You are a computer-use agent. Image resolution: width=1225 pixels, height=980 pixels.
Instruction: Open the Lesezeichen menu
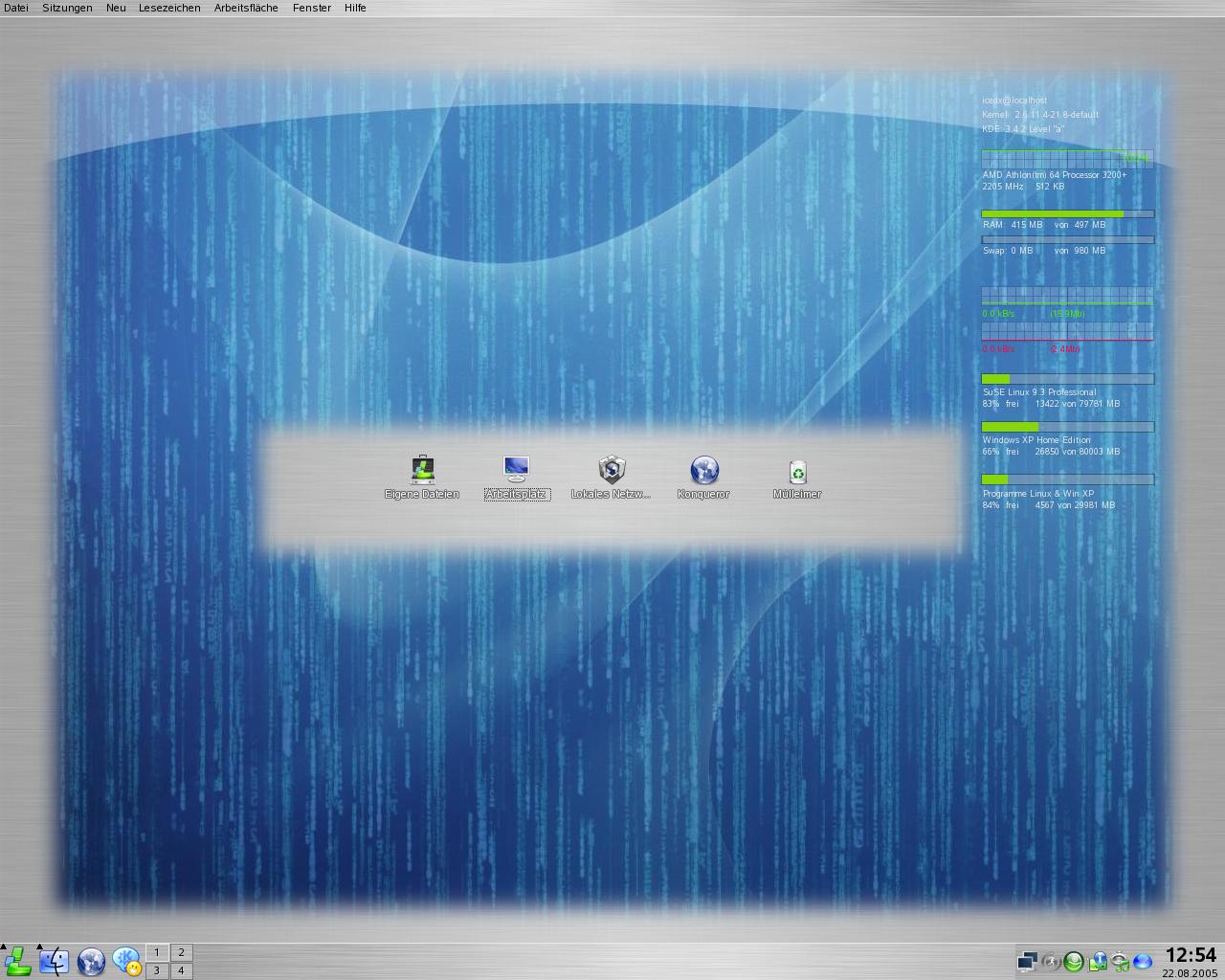(x=169, y=8)
